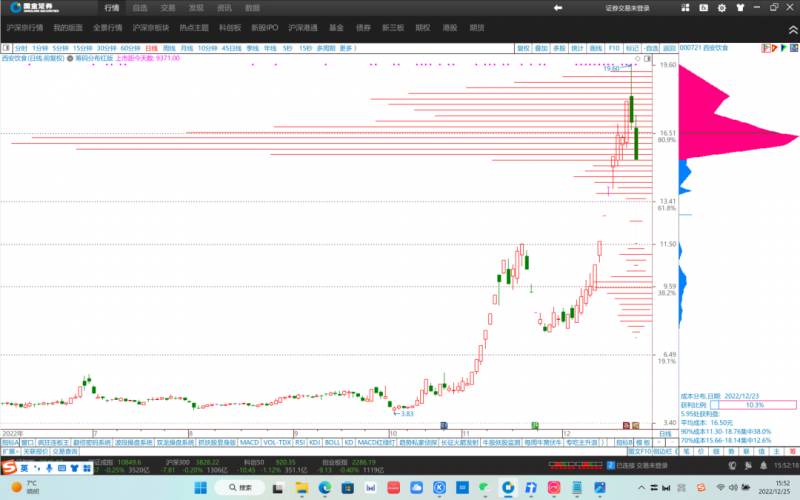Click the 获利比例 10.3% progress bar
The height and width of the screenshot is (500, 800).
pyautogui.click(x=753, y=405)
